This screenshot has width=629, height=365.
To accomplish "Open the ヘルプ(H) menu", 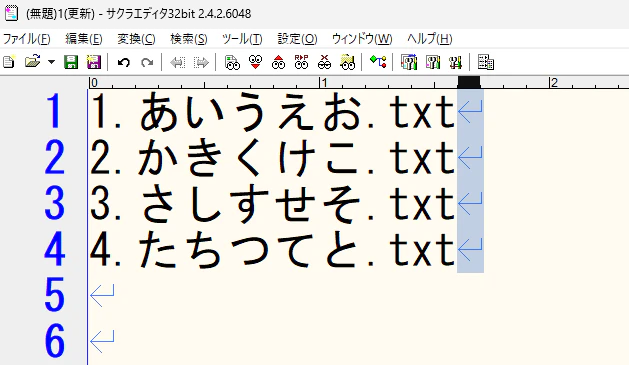I will pyautogui.click(x=430, y=39).
